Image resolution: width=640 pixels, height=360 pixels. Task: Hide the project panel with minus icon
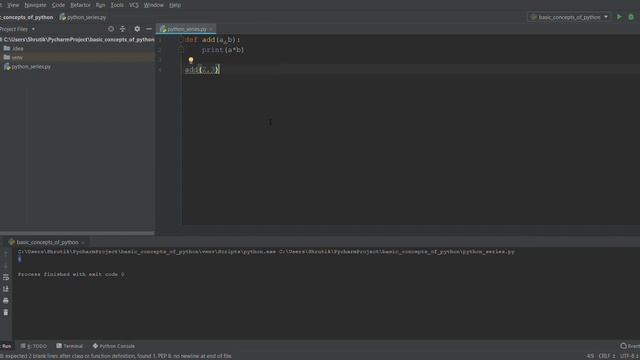[x=149, y=29]
